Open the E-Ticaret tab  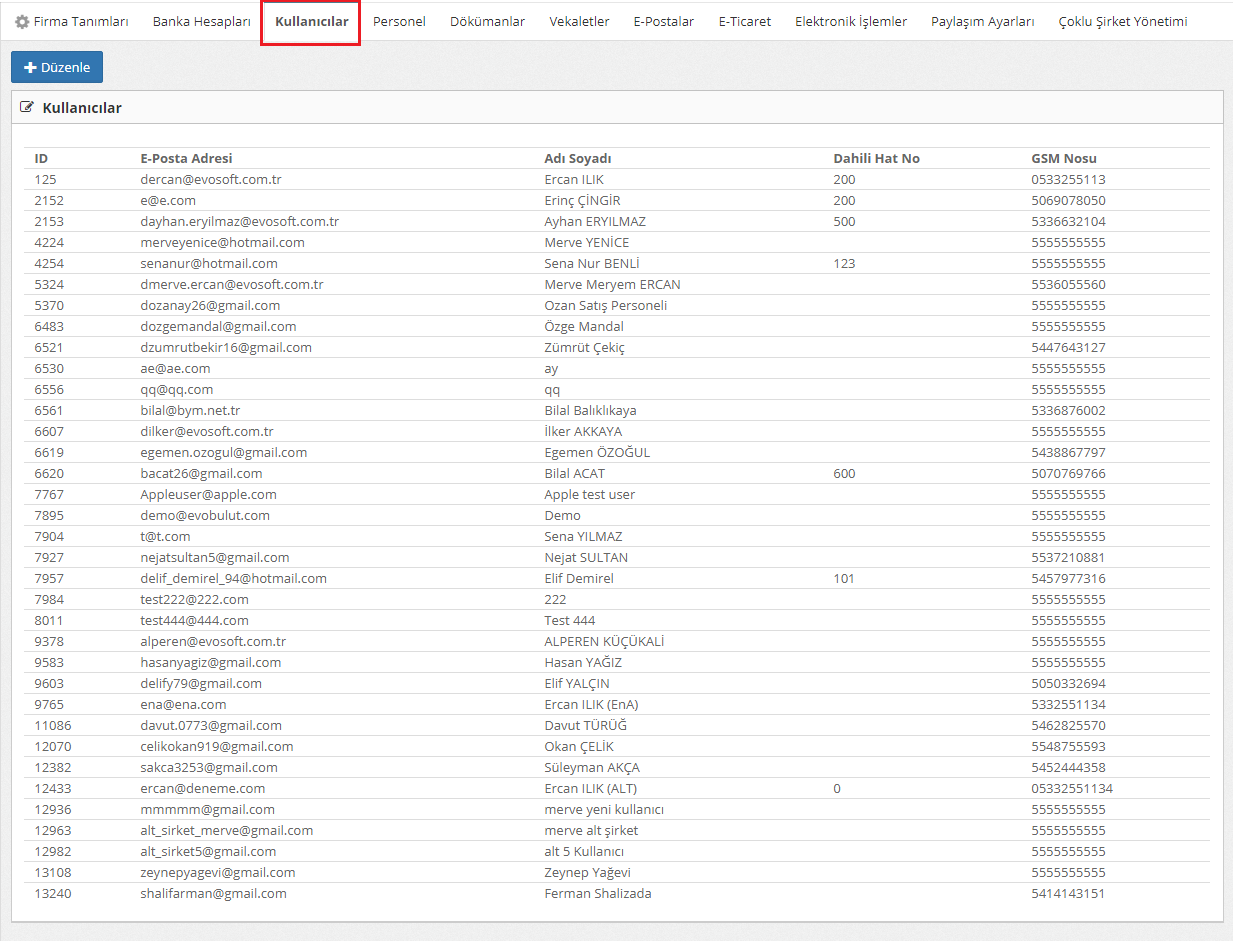tap(744, 21)
